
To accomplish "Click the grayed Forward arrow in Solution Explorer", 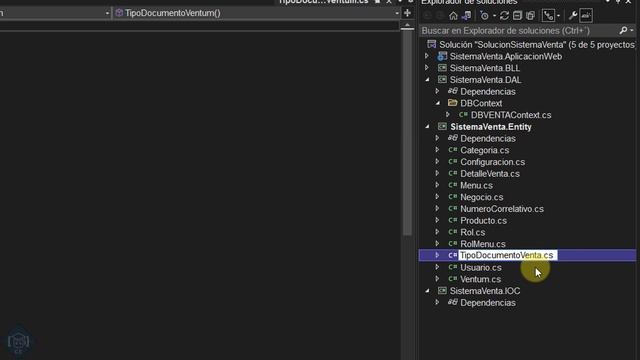I will 440,16.
